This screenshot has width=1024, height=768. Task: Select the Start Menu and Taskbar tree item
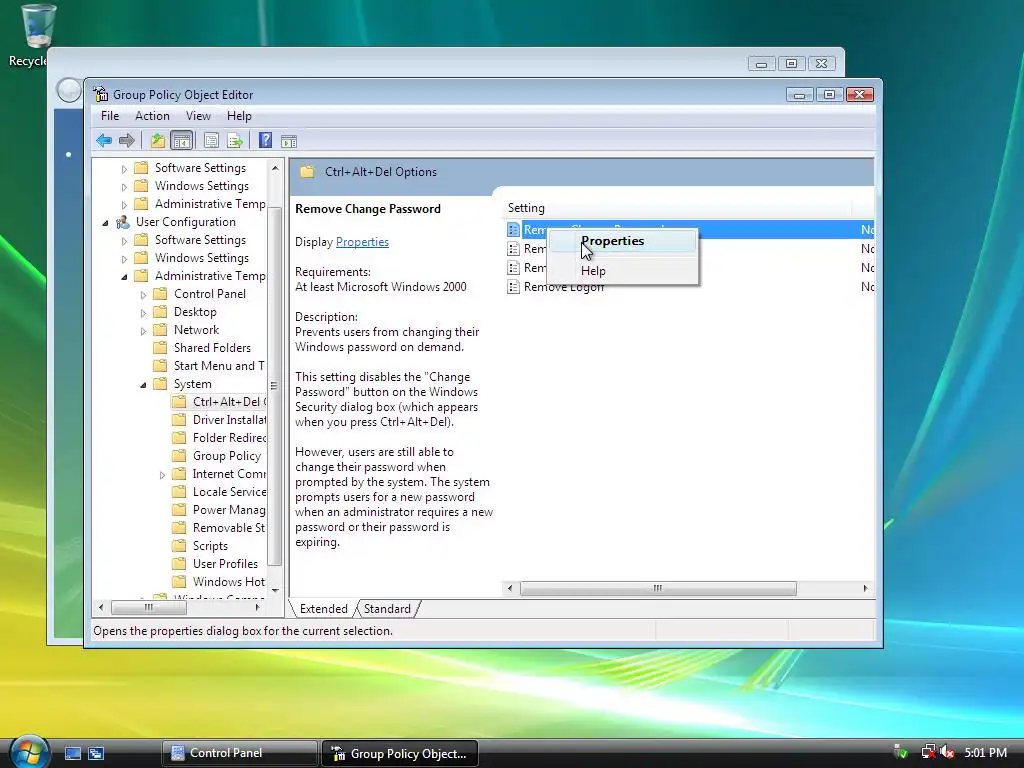(x=219, y=366)
